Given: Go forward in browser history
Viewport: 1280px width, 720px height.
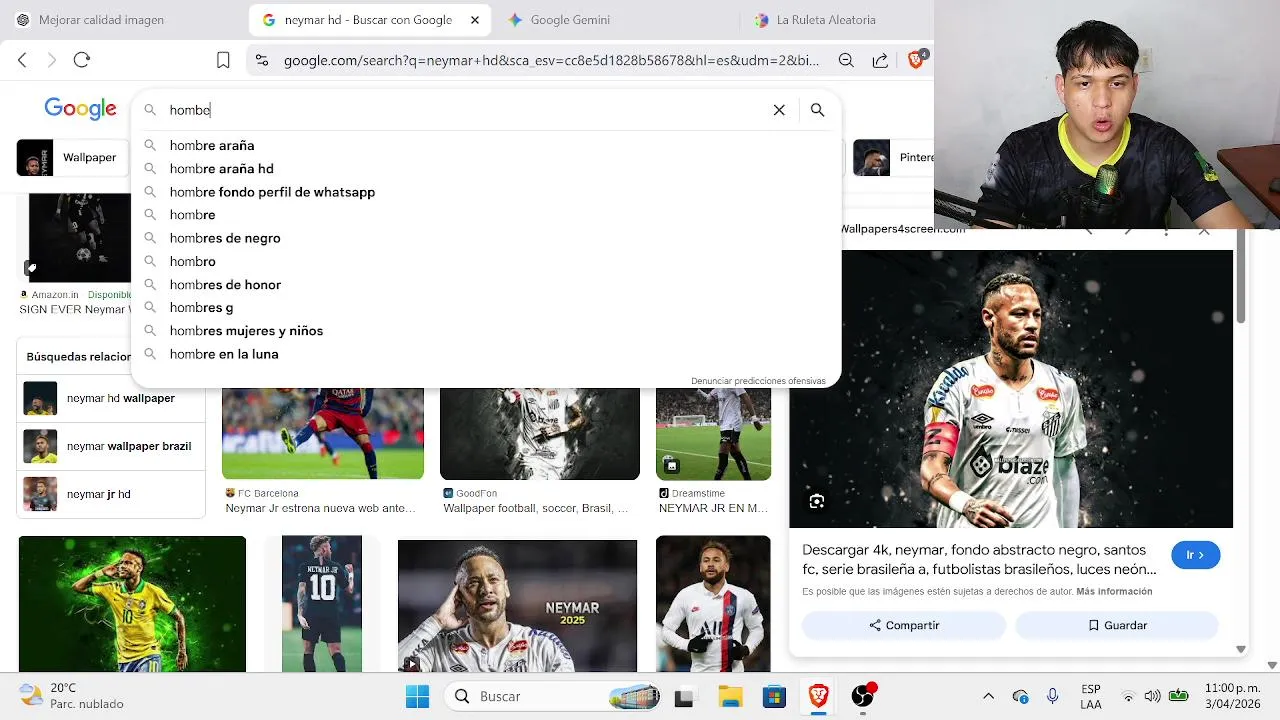Looking at the screenshot, I should click(x=52, y=60).
